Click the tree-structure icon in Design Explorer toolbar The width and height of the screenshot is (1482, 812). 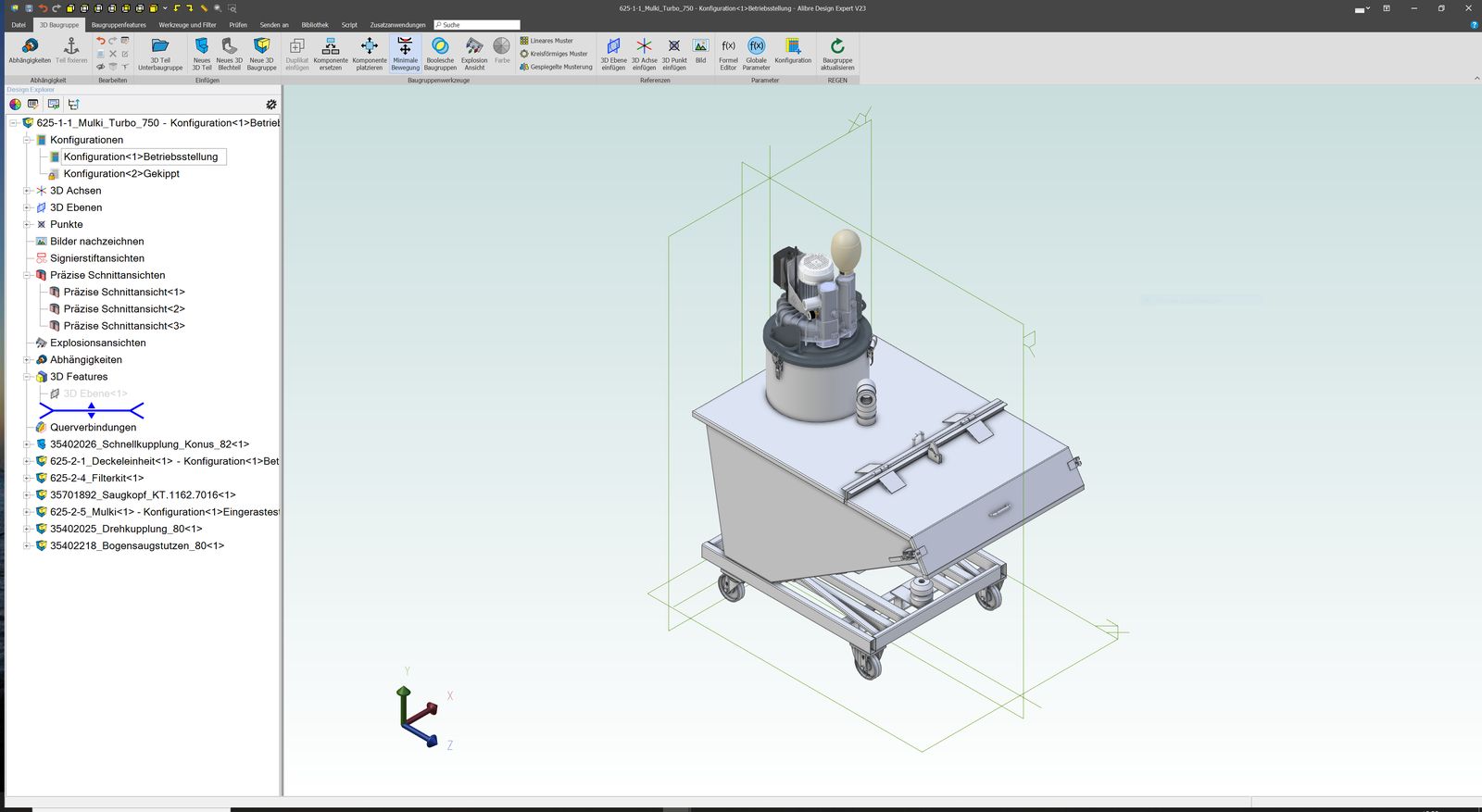(73, 105)
